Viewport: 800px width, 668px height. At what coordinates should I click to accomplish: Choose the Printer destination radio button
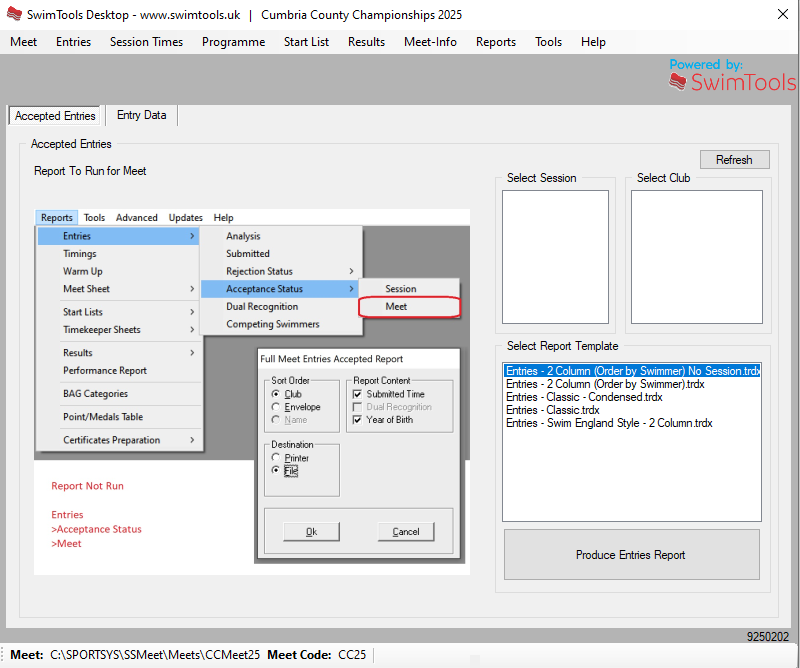[x=276, y=458]
